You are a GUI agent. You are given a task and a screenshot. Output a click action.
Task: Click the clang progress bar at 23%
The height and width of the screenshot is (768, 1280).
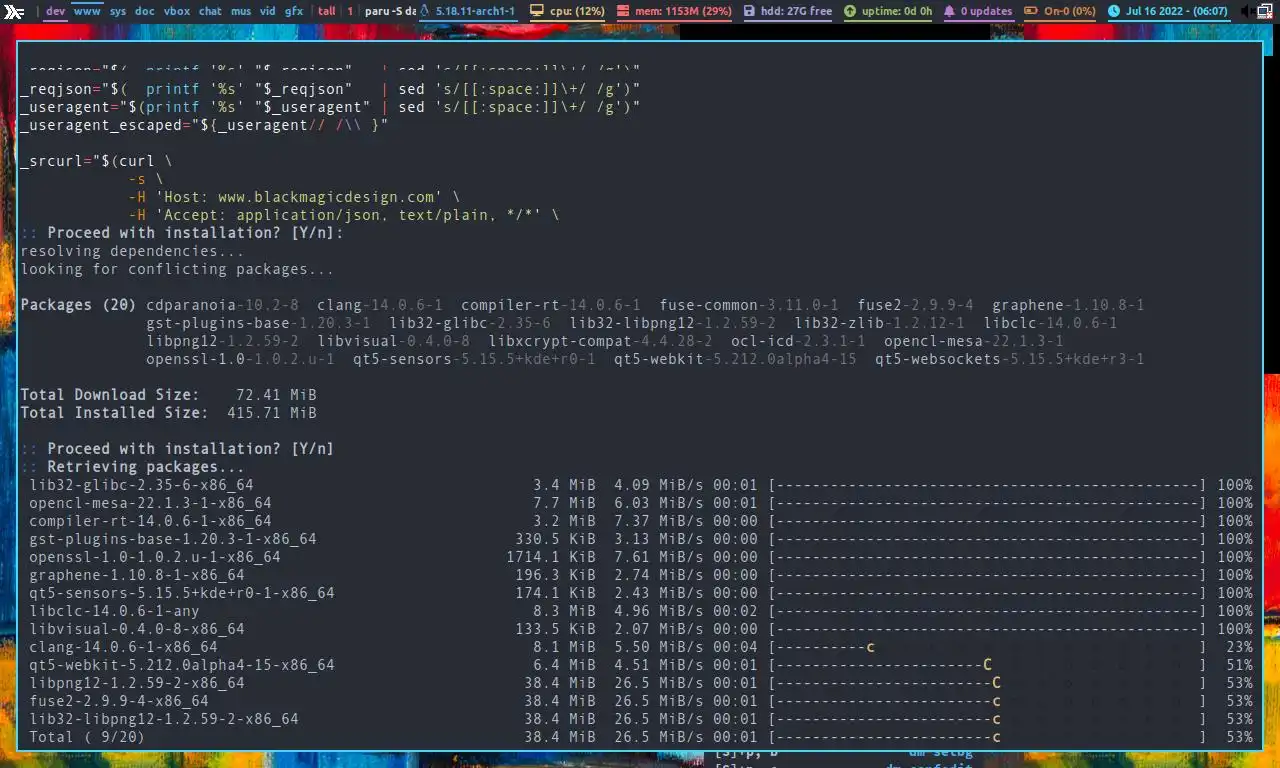point(987,647)
